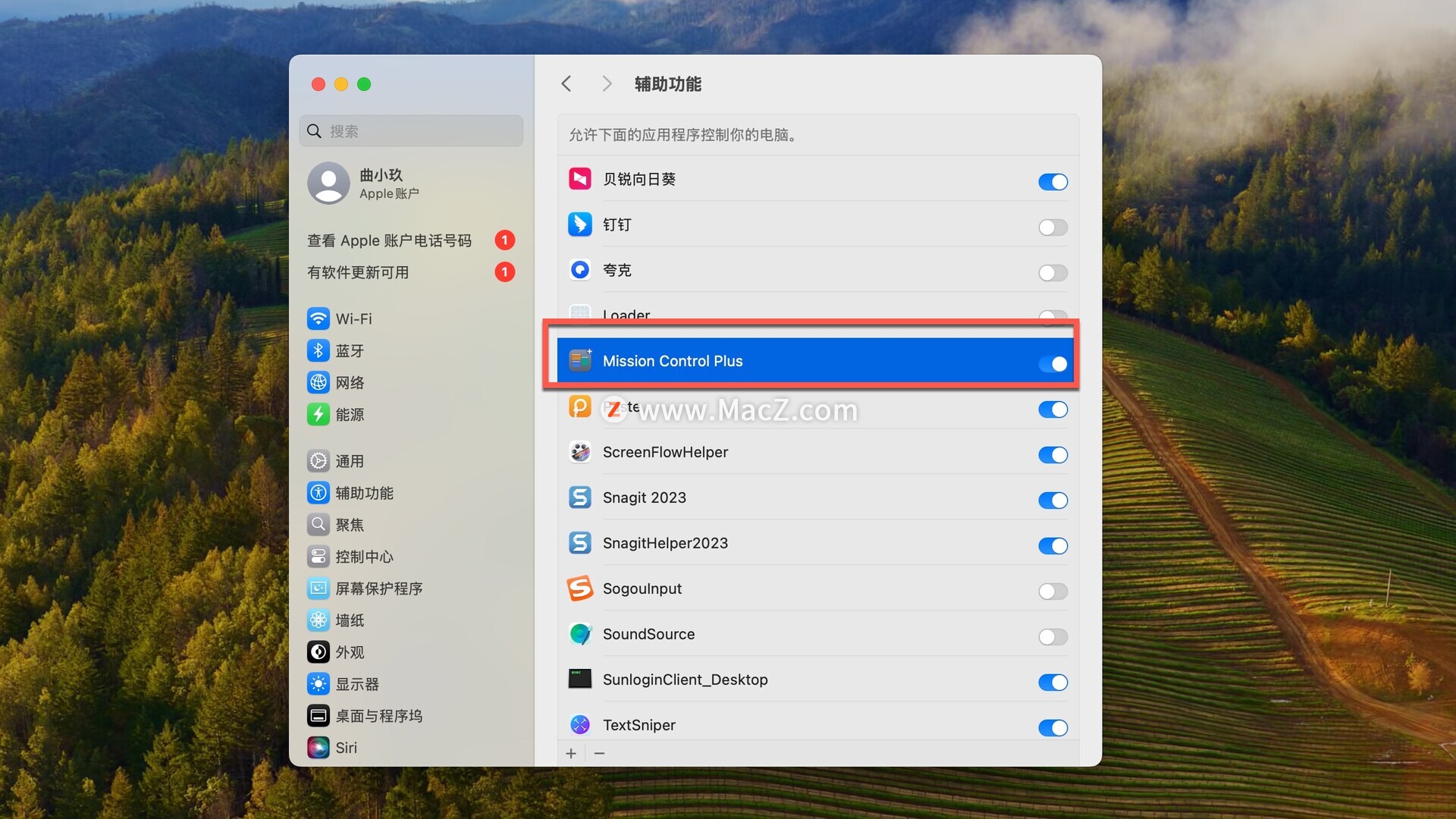Select the SoundSource row label
Viewport: 1456px width, 819px height.
coord(648,634)
